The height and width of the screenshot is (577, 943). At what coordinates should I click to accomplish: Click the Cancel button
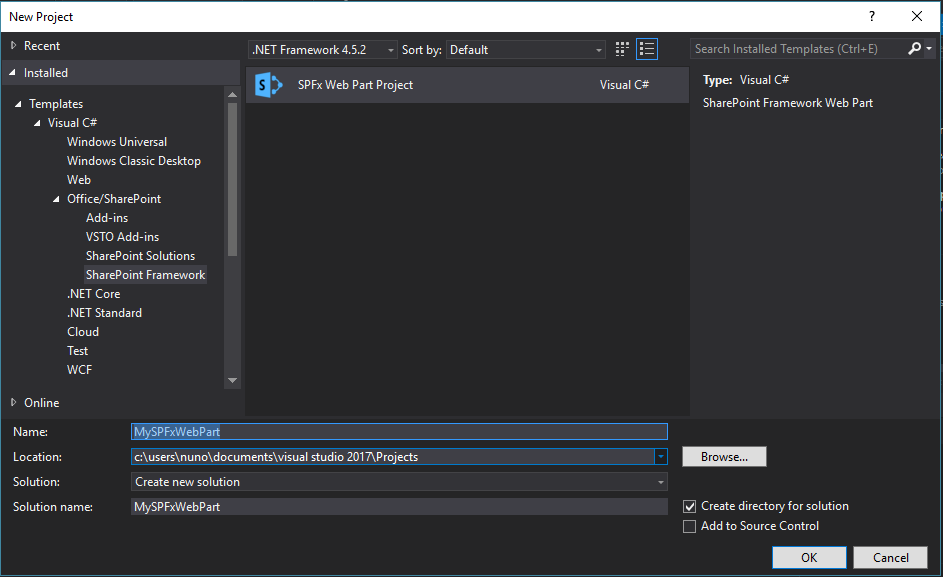coord(891,558)
